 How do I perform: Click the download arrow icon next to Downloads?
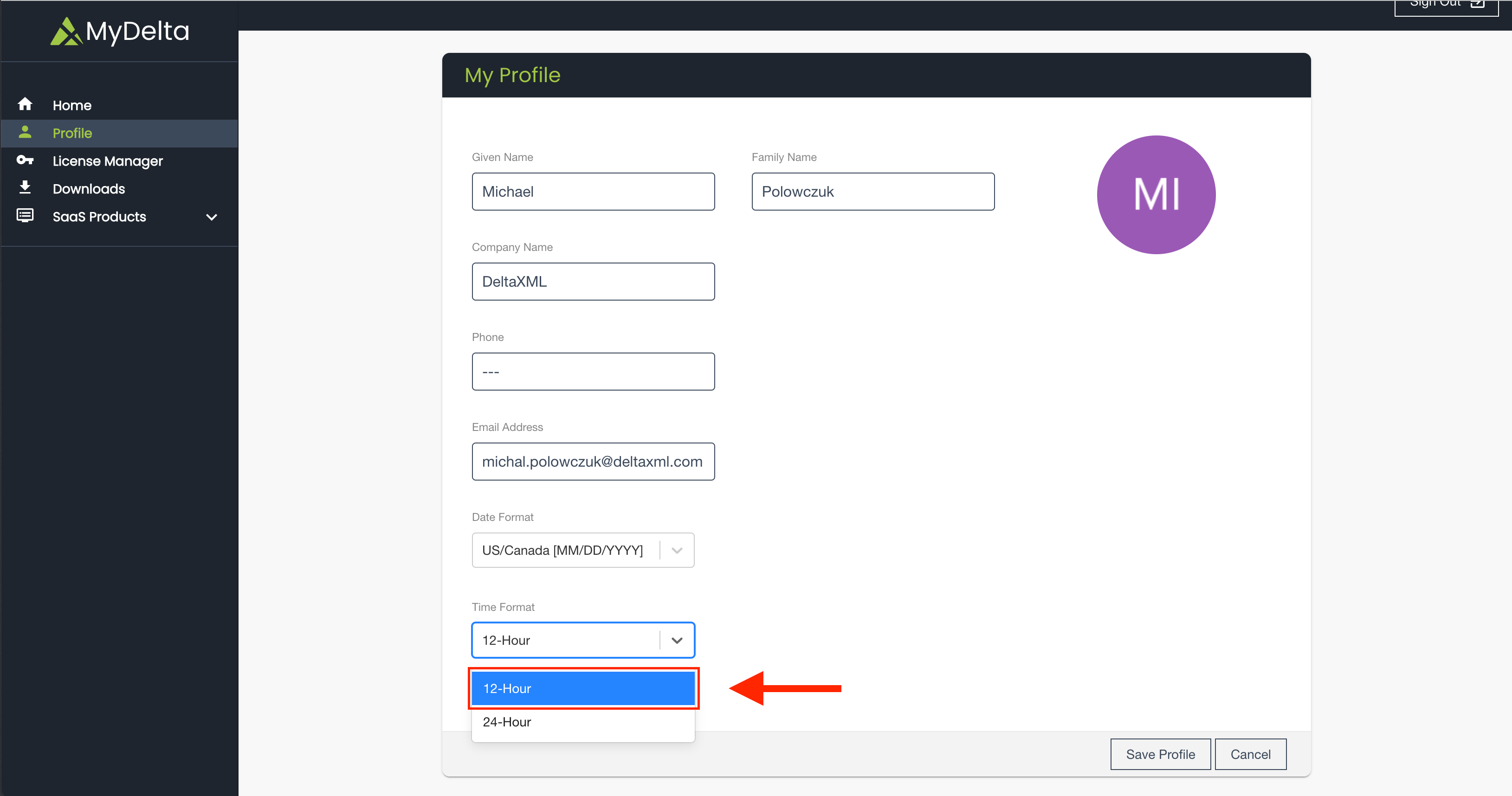click(26, 187)
